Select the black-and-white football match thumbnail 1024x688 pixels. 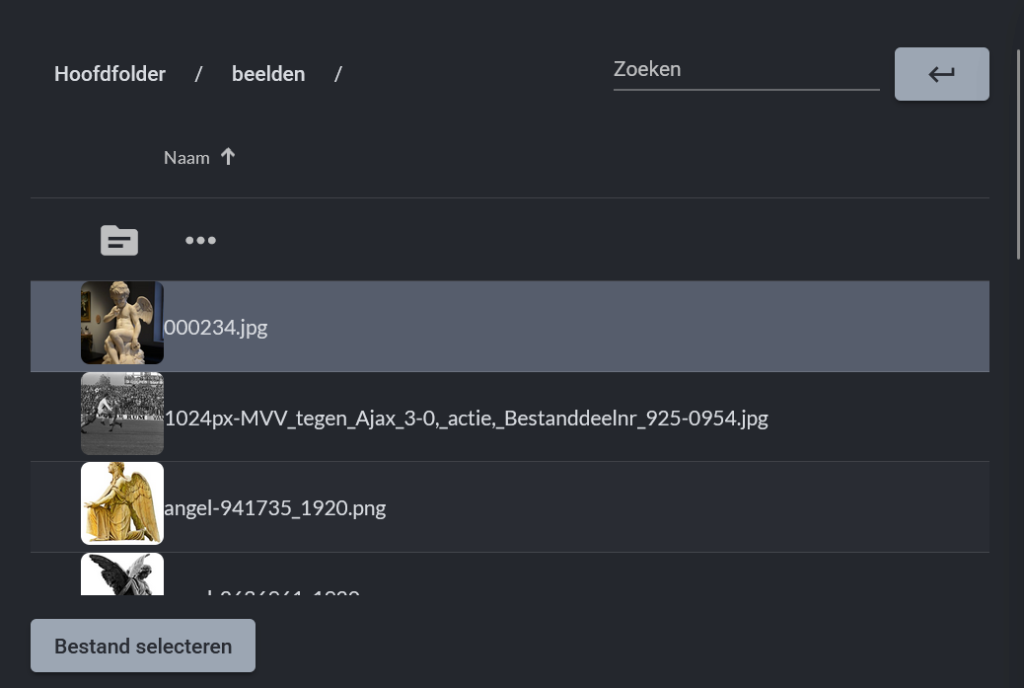point(122,413)
